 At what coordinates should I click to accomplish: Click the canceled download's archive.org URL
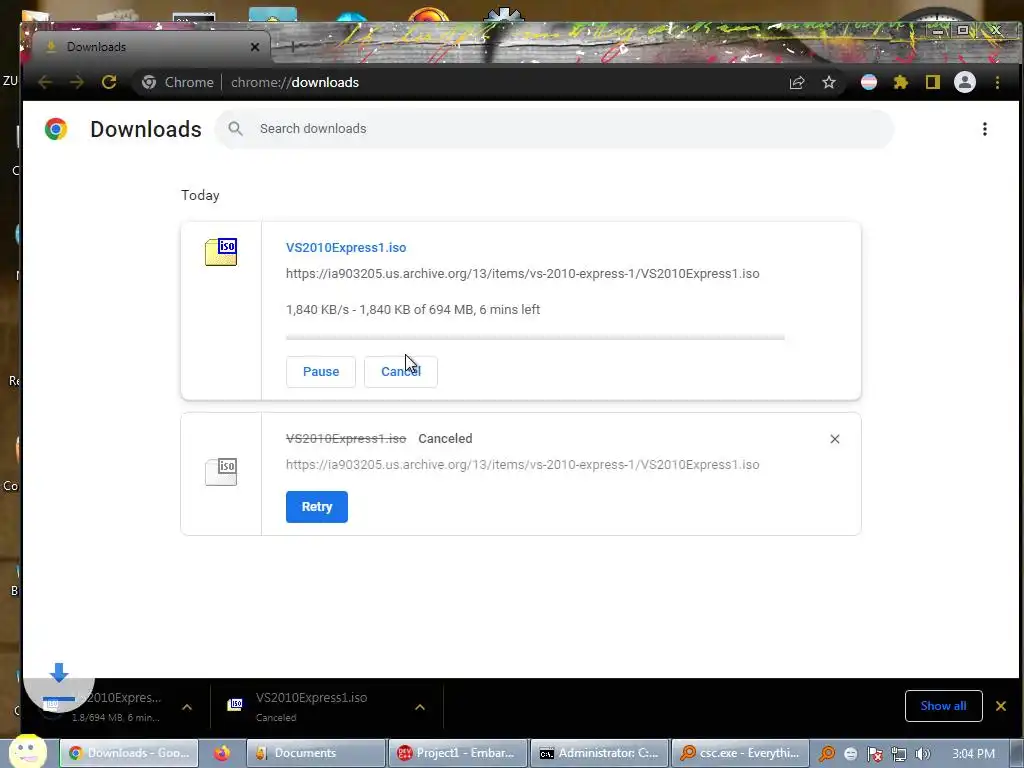click(x=522, y=464)
